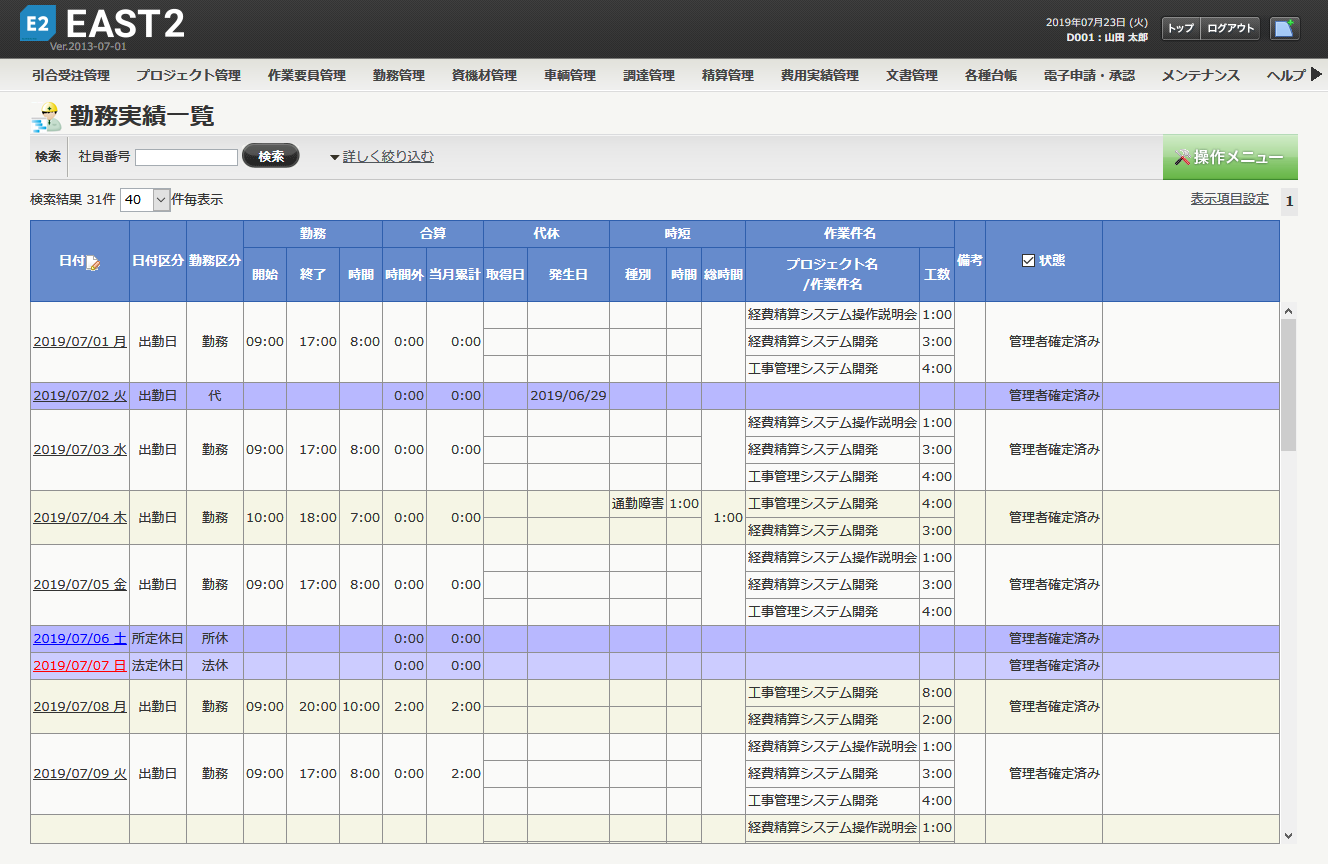1328x864 pixels.
Task: Click the scrollbar up arrow
Action: coord(1288,311)
